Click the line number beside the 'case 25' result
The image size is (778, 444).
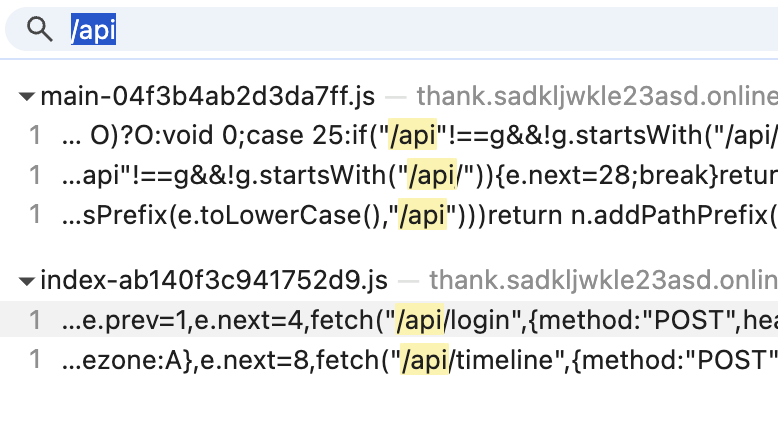pos(35,135)
